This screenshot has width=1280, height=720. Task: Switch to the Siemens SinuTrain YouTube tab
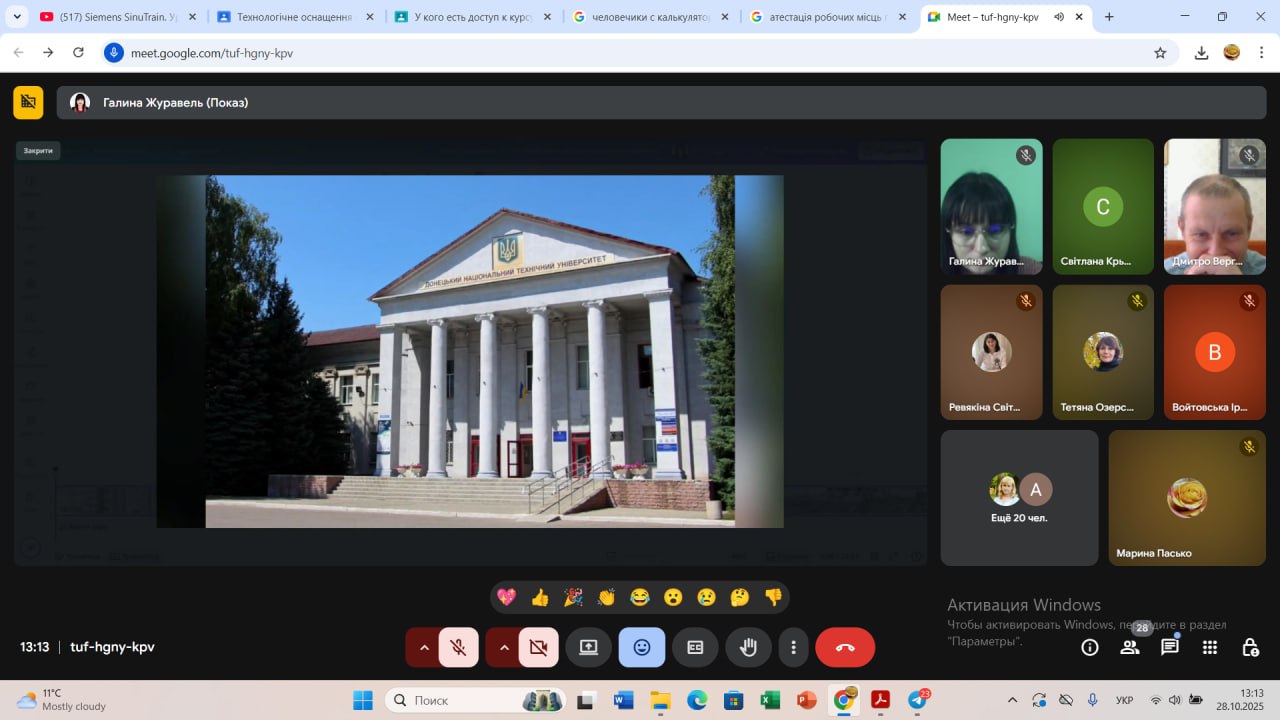(x=112, y=17)
